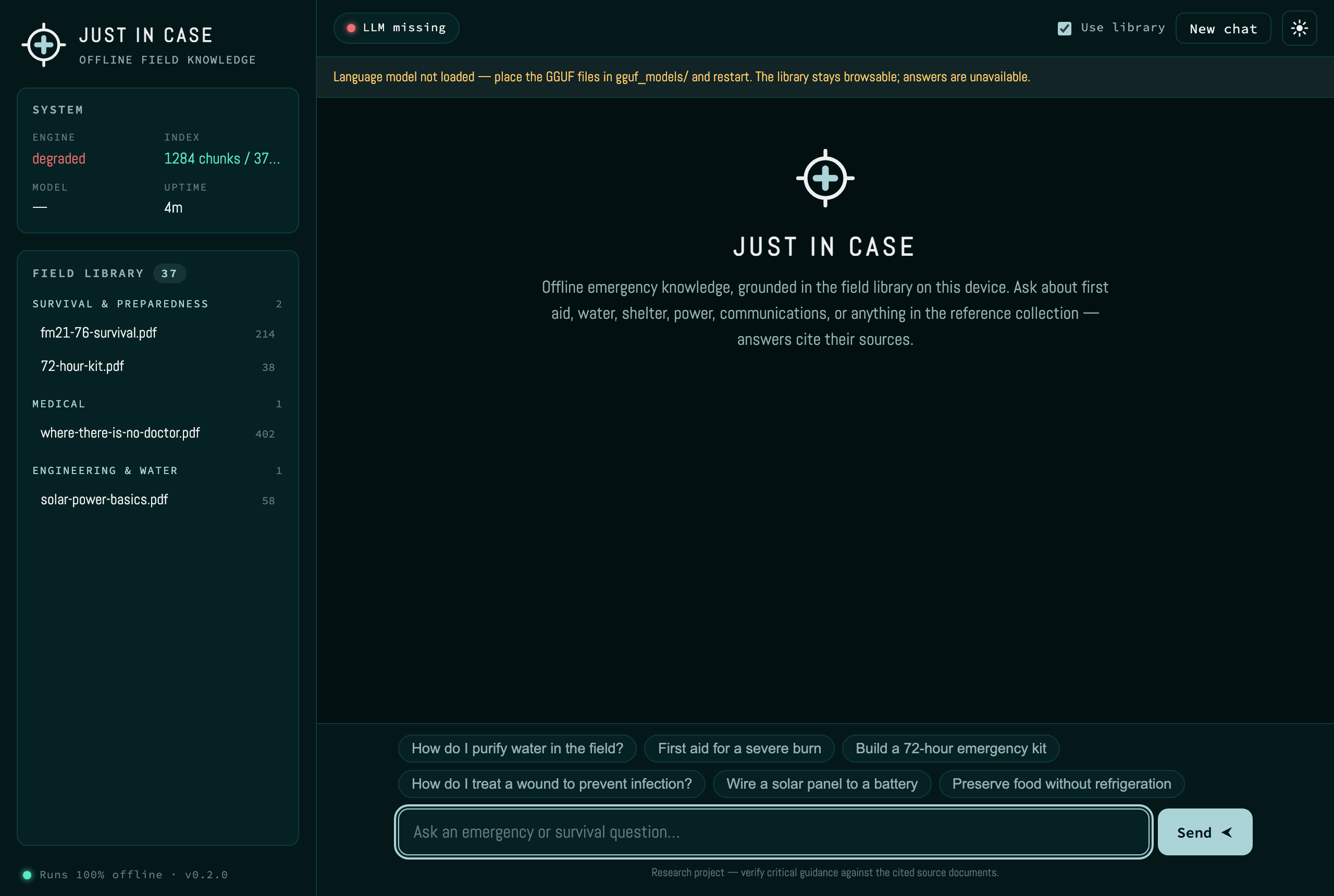Choose 'How do I purify water in the field?' suggestion

point(517,749)
